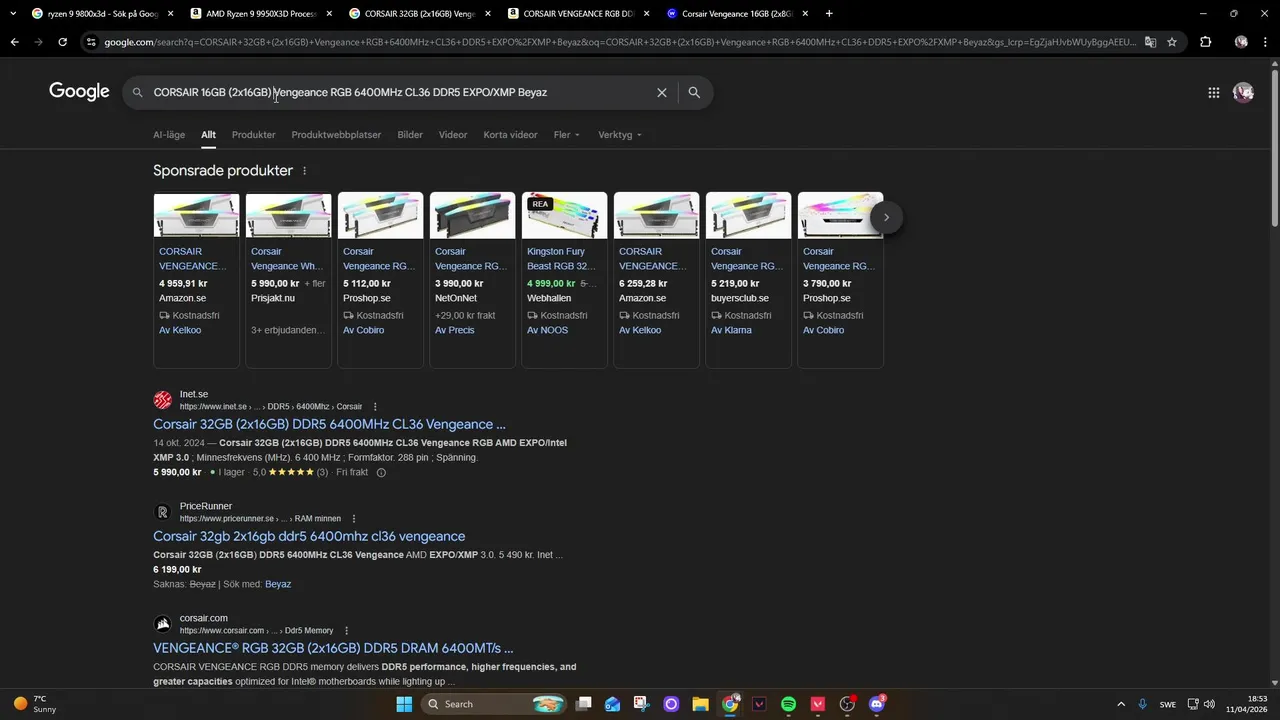
Task: Click 'Av NOOS' advertiser link
Action: tap(547, 330)
